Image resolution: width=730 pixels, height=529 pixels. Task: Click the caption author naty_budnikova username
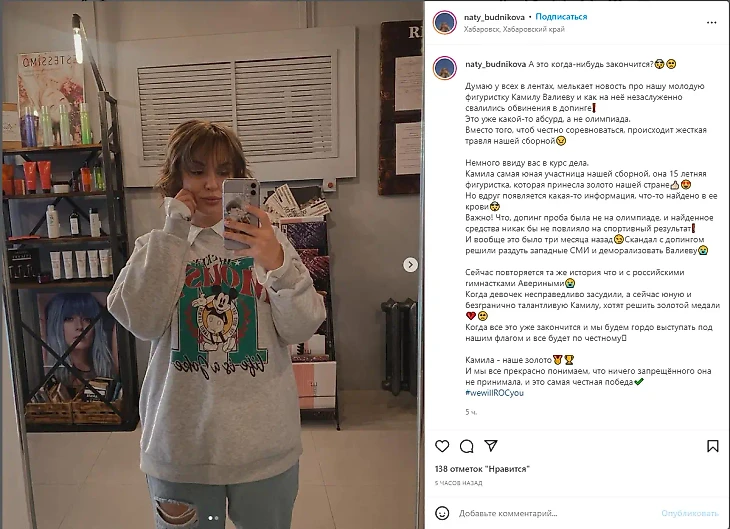click(495, 64)
